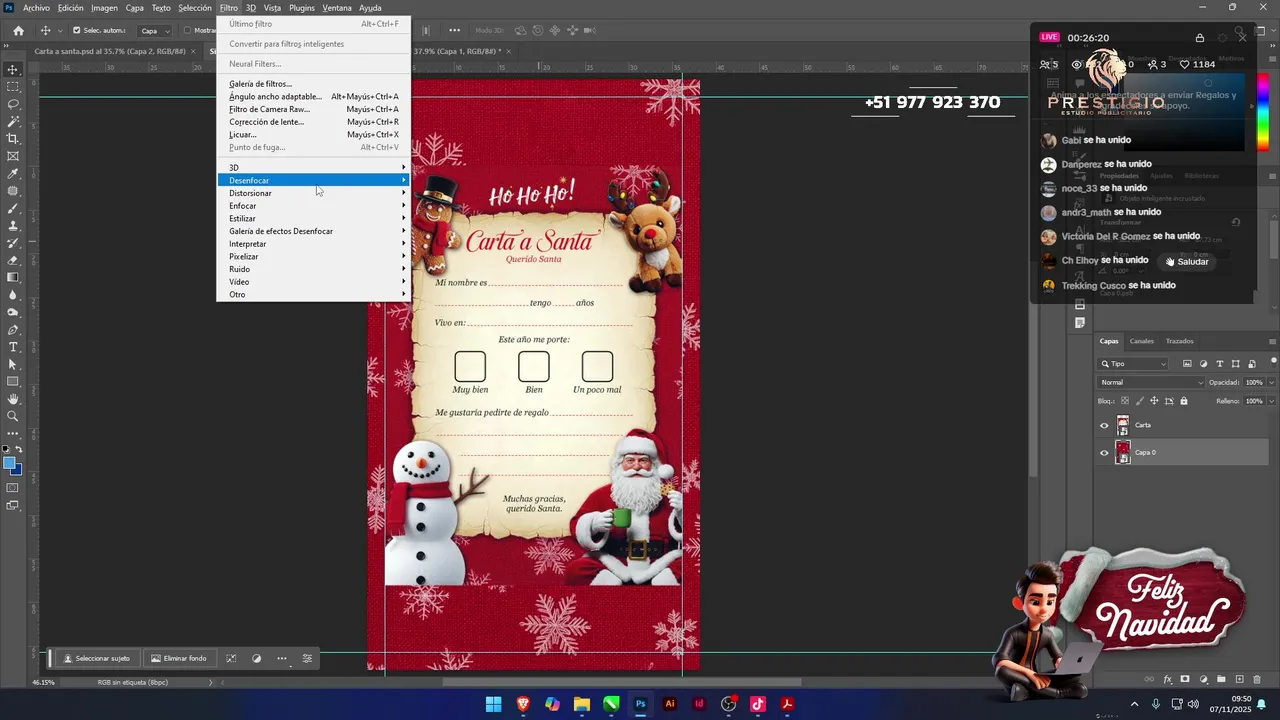Click the Seleccionar sujeto button
The height and width of the screenshot is (720, 1280).
[97, 658]
